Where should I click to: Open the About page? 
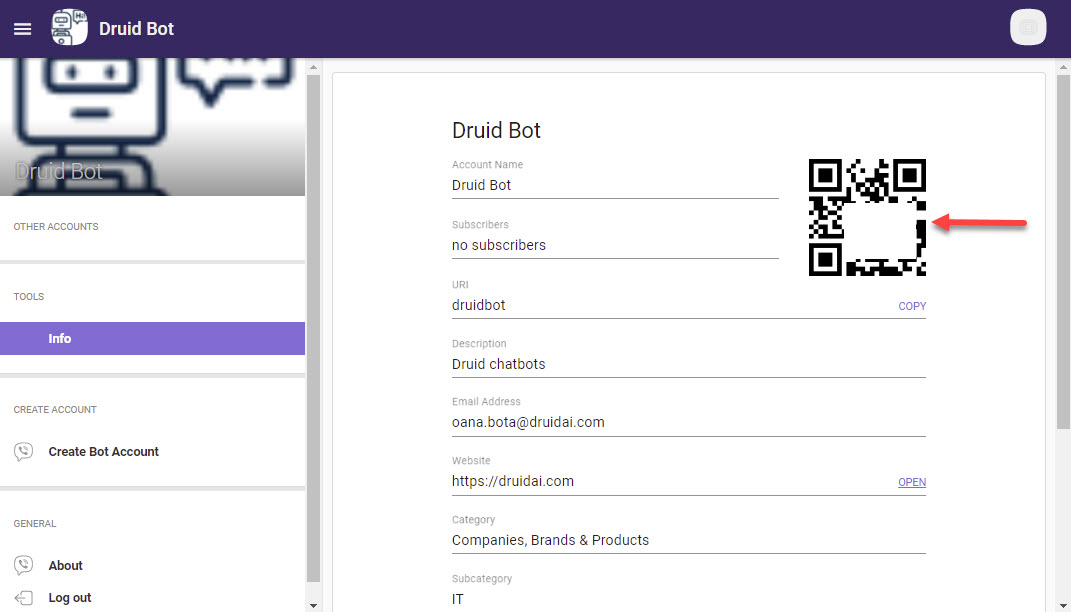[x=66, y=566]
